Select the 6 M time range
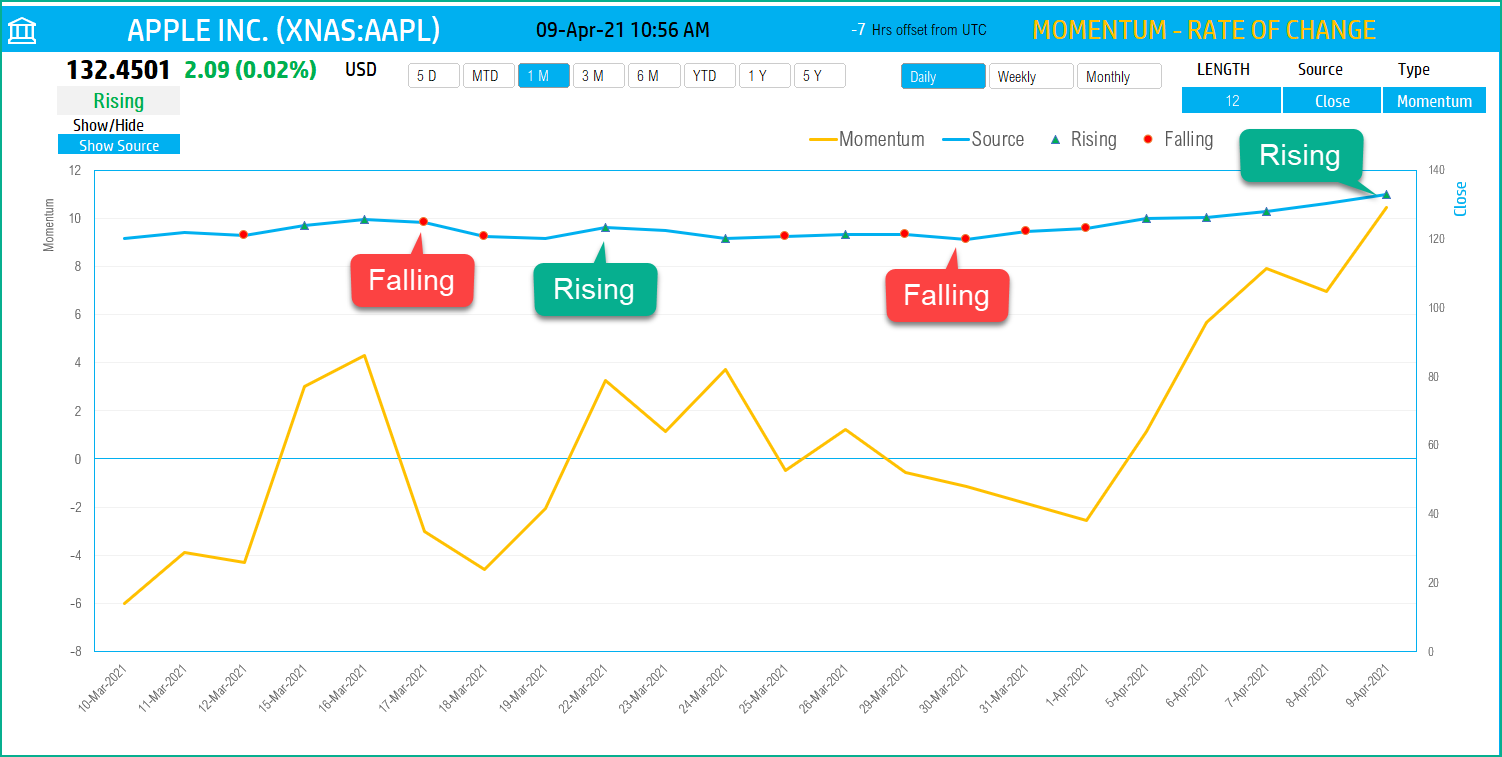The height and width of the screenshot is (757, 1502). click(654, 76)
